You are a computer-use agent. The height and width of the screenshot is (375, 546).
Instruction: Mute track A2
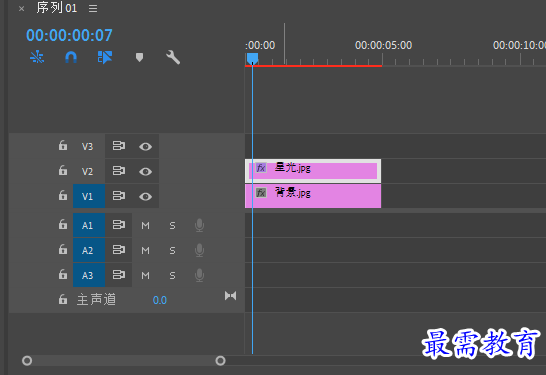coord(146,251)
